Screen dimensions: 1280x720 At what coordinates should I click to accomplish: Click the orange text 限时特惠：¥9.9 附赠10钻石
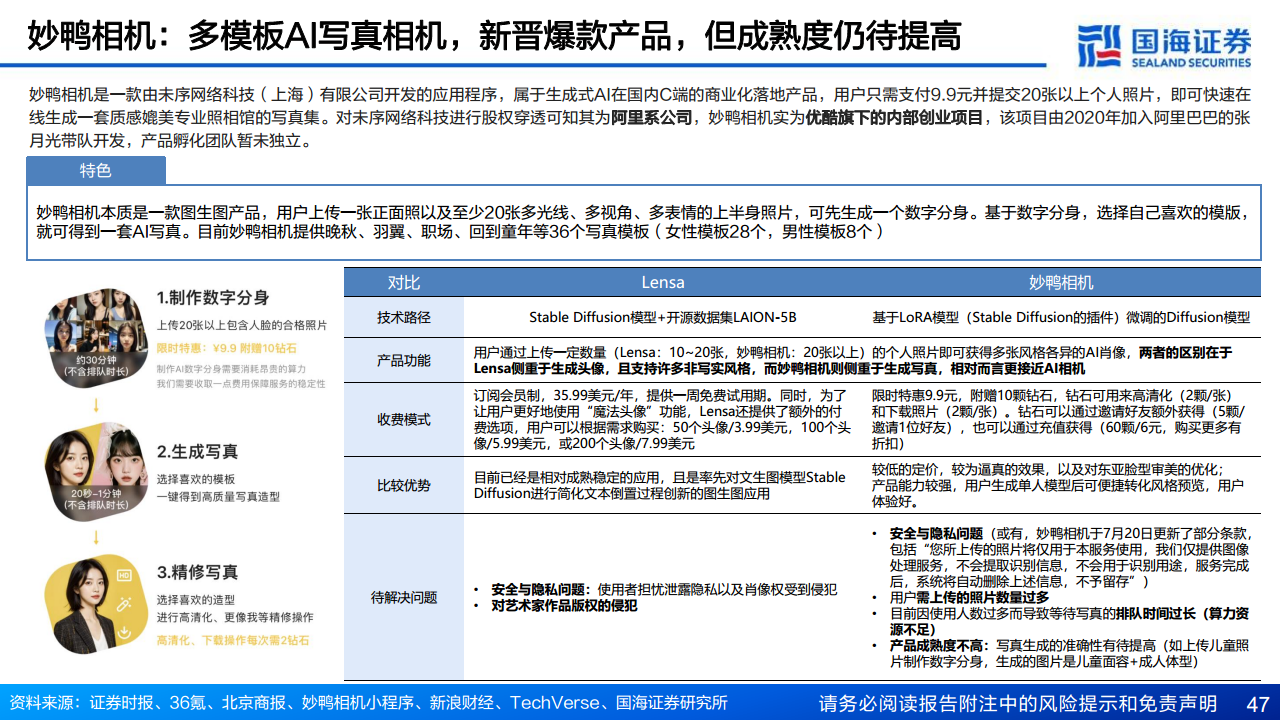click(227, 348)
